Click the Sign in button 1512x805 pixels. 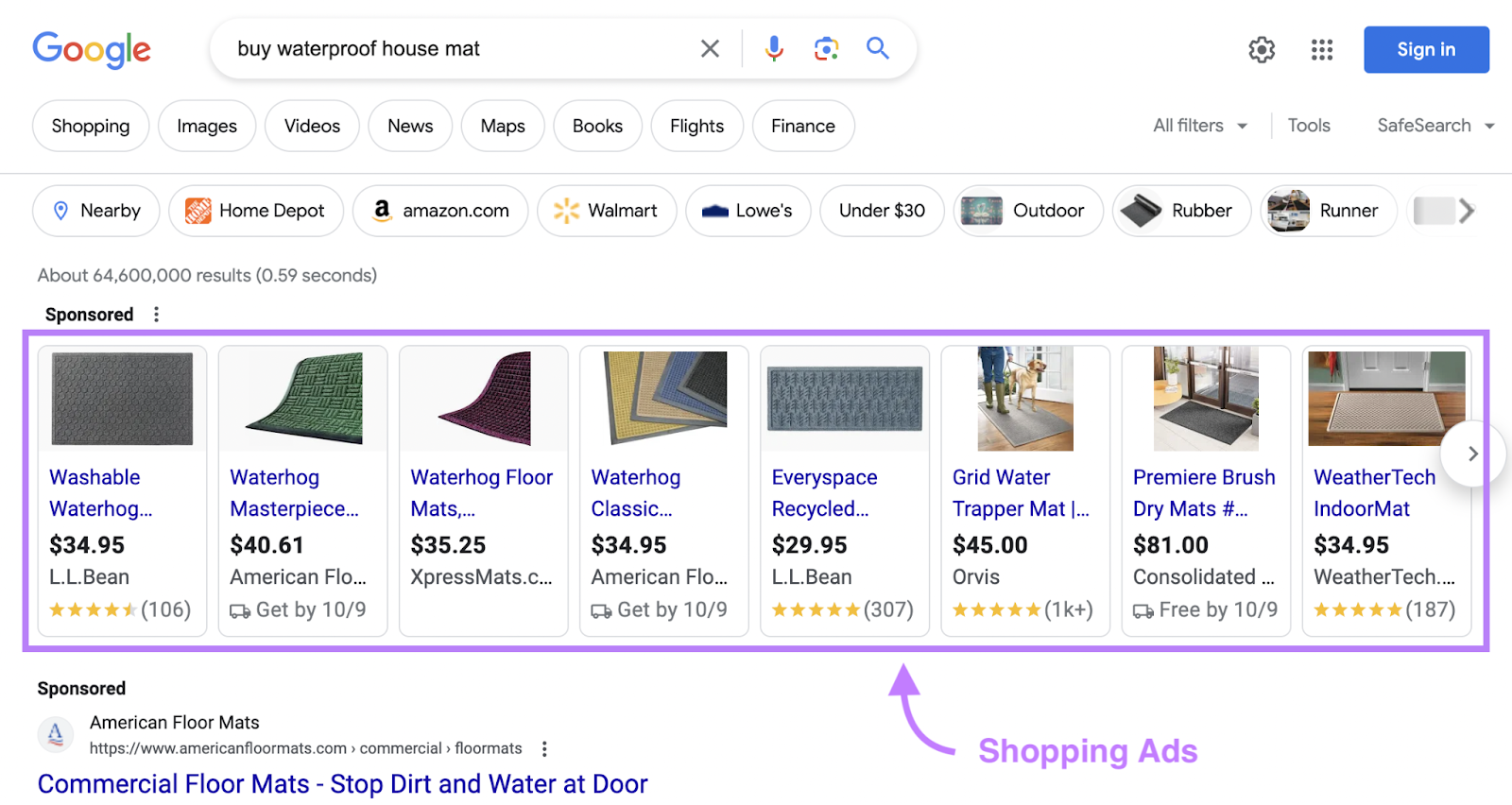(1426, 50)
